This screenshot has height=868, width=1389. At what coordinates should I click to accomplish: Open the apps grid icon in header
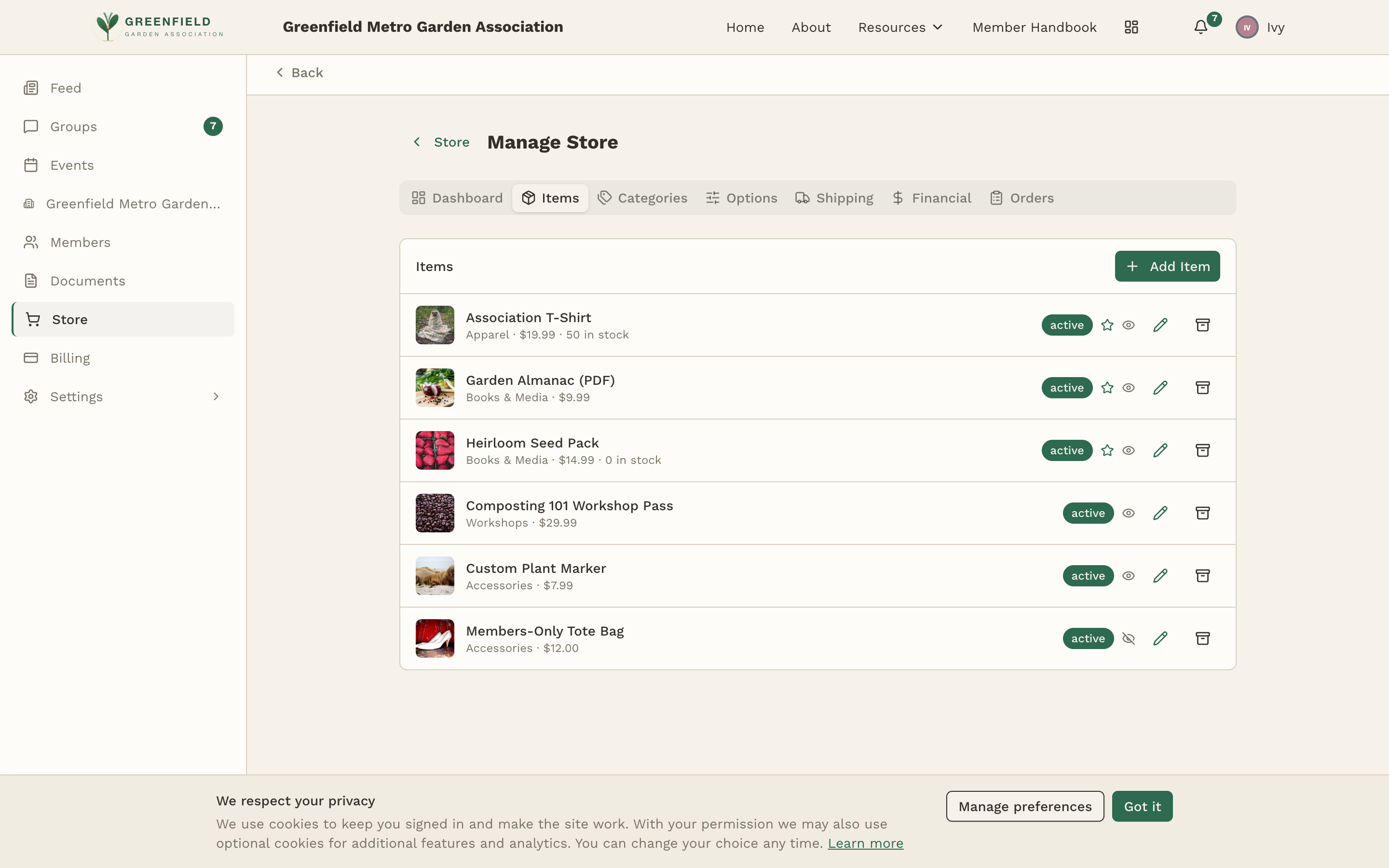1131,27
